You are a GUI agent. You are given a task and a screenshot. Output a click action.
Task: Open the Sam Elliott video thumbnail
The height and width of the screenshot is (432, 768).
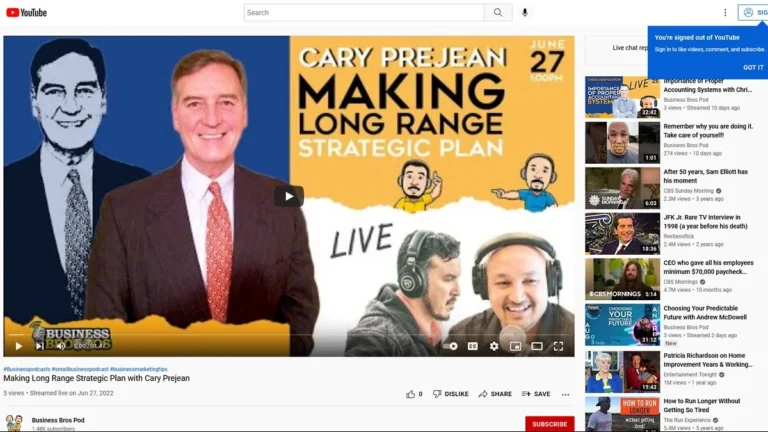click(622, 188)
